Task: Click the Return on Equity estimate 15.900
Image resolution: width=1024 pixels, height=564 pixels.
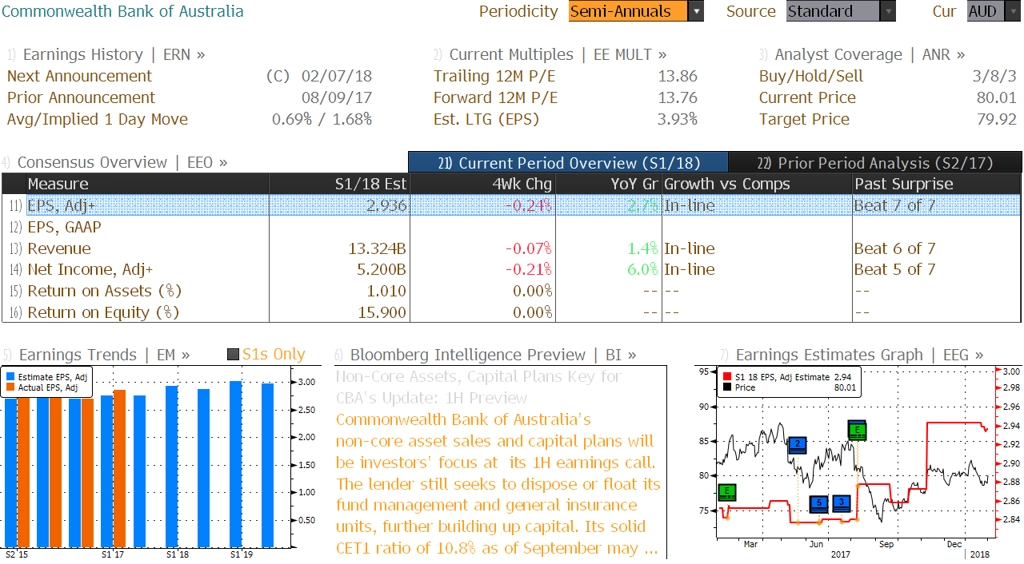Action: (x=382, y=312)
